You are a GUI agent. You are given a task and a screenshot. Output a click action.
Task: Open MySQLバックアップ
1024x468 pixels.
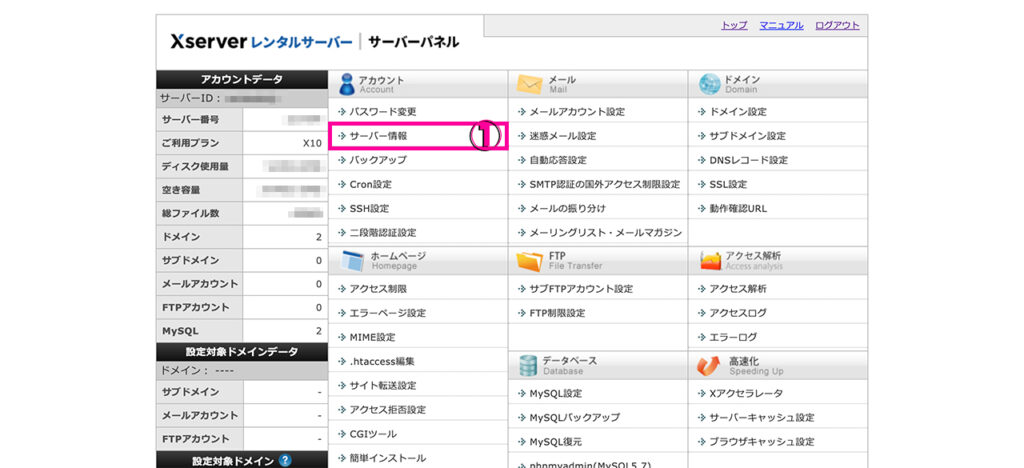[575, 417]
